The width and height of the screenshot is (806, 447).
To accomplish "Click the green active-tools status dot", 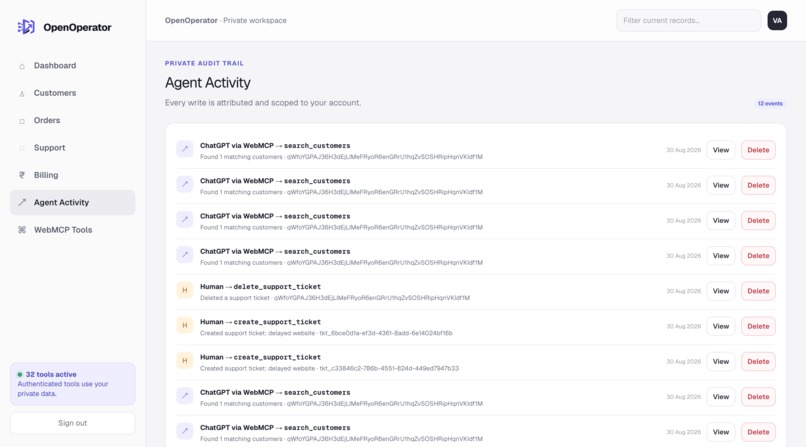I will point(20,375).
